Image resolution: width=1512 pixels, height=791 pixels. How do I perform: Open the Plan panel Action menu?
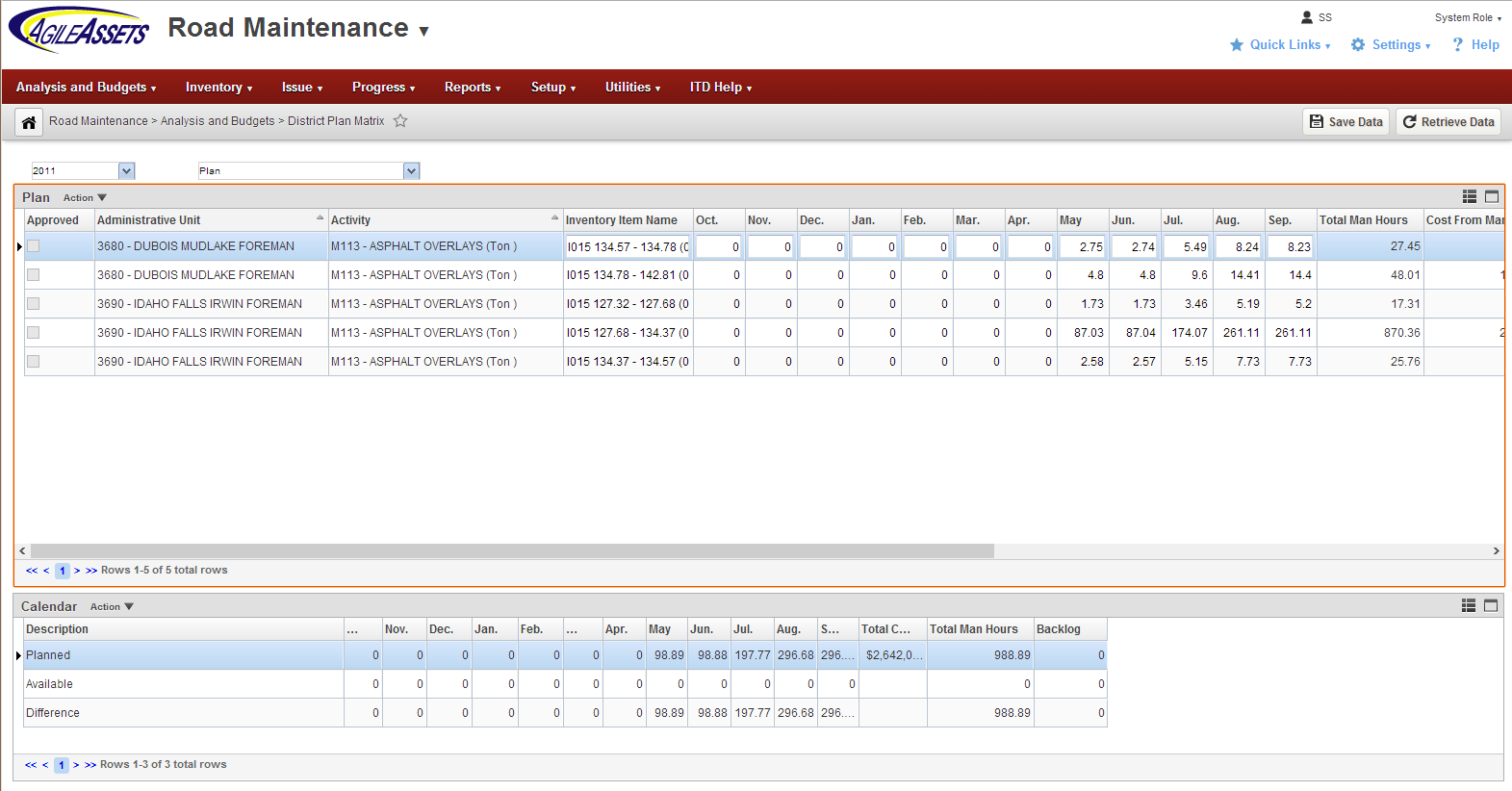85,197
